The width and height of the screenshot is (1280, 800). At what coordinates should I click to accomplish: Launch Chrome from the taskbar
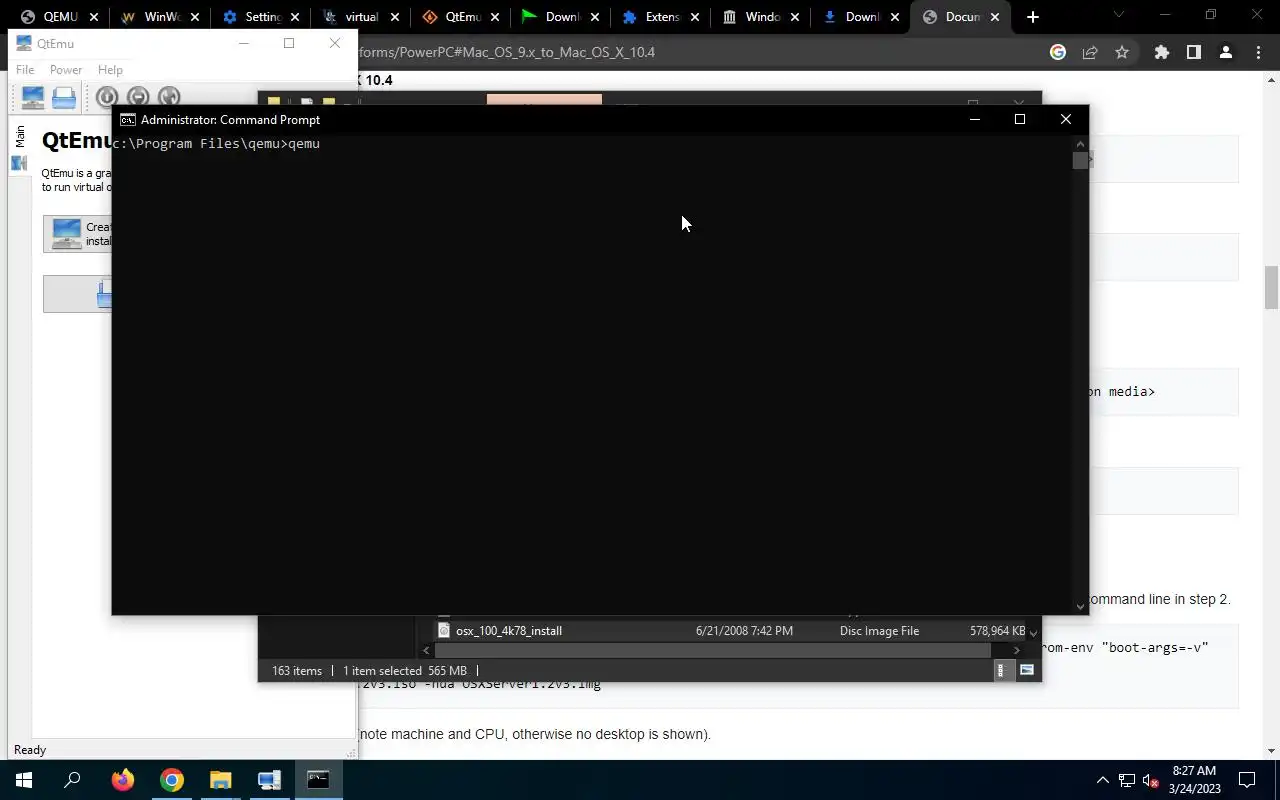tap(172, 780)
